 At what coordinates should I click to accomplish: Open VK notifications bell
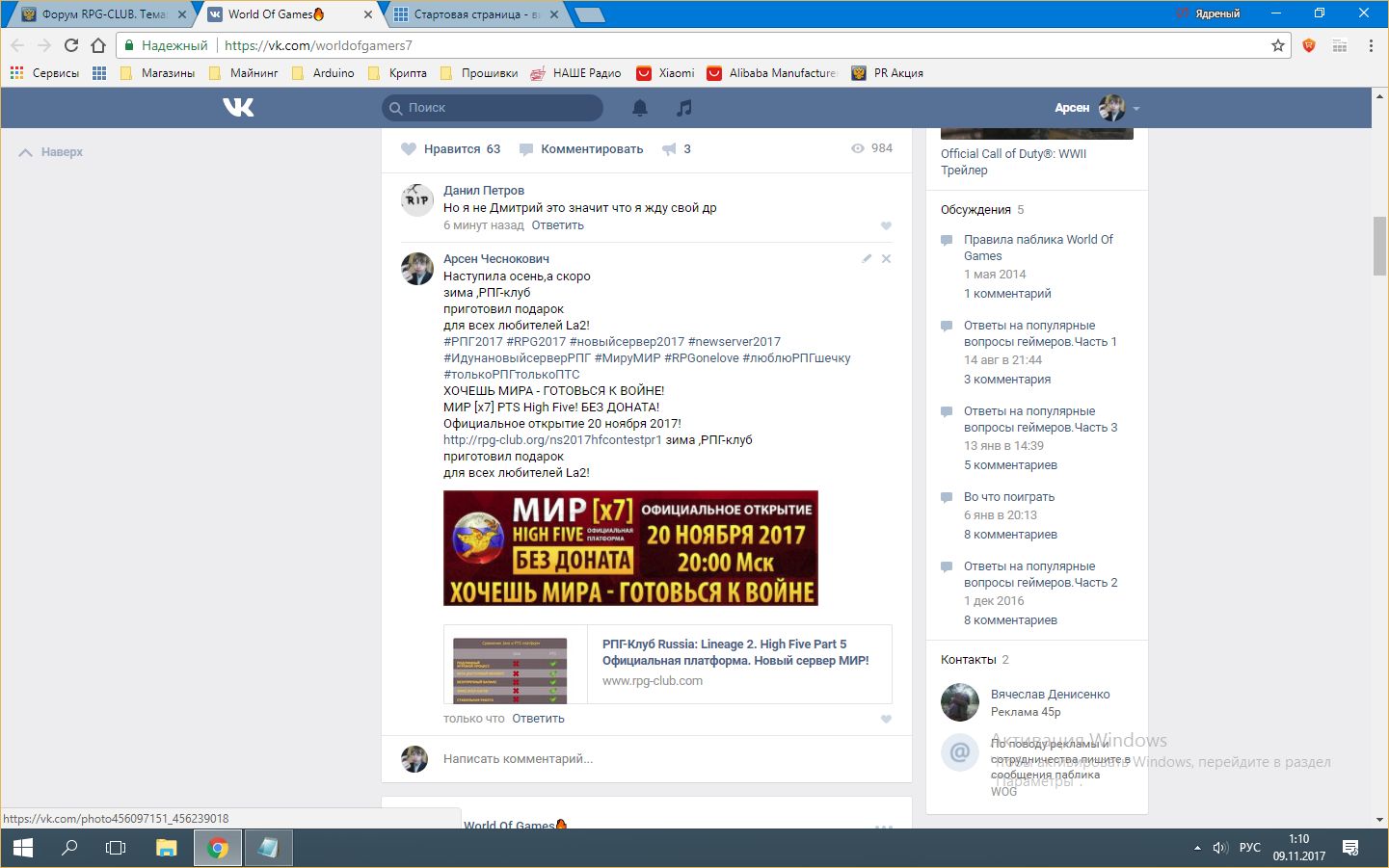tap(640, 108)
